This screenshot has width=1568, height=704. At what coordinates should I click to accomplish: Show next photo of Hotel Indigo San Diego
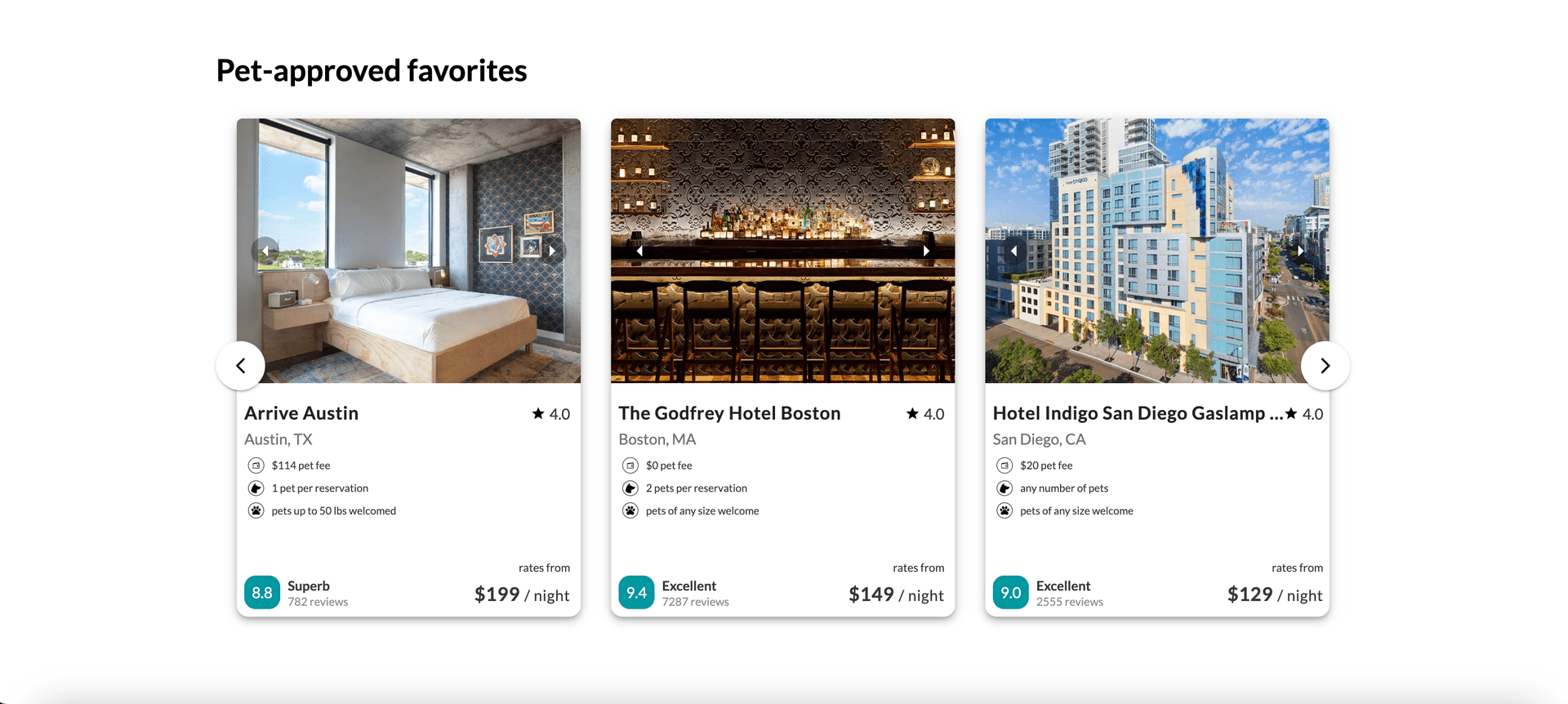click(1301, 251)
